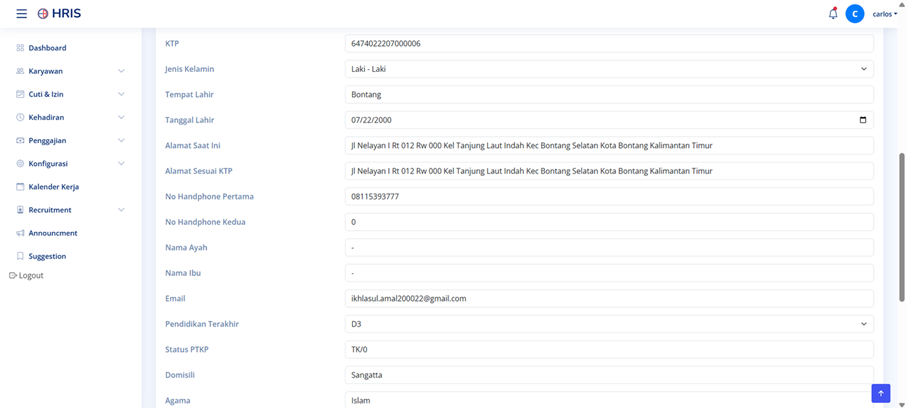The image size is (906, 408).
Task: Open the notification bell
Action: click(x=833, y=13)
